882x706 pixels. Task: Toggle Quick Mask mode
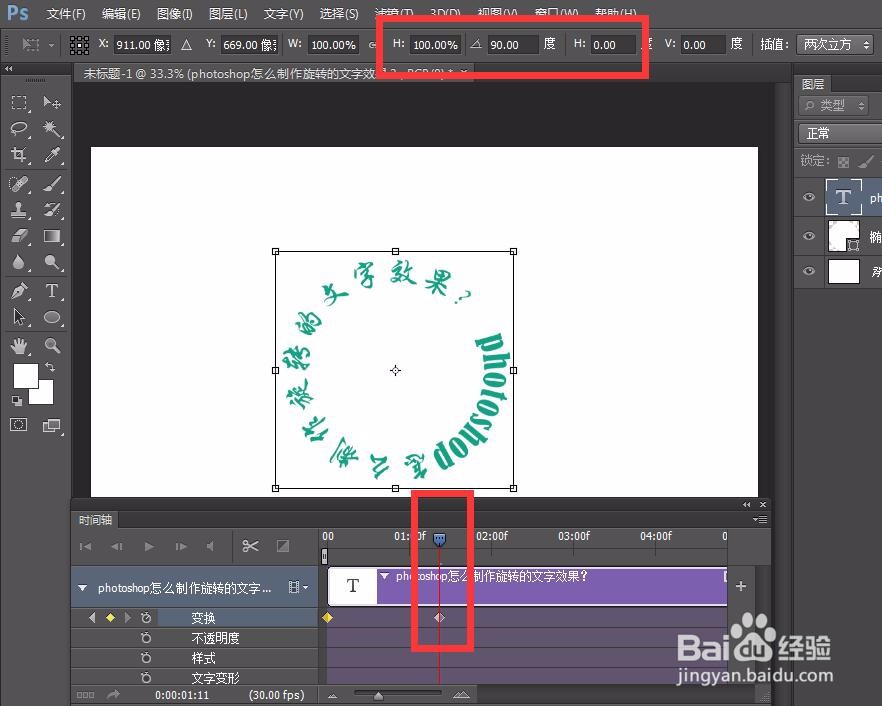tap(19, 425)
